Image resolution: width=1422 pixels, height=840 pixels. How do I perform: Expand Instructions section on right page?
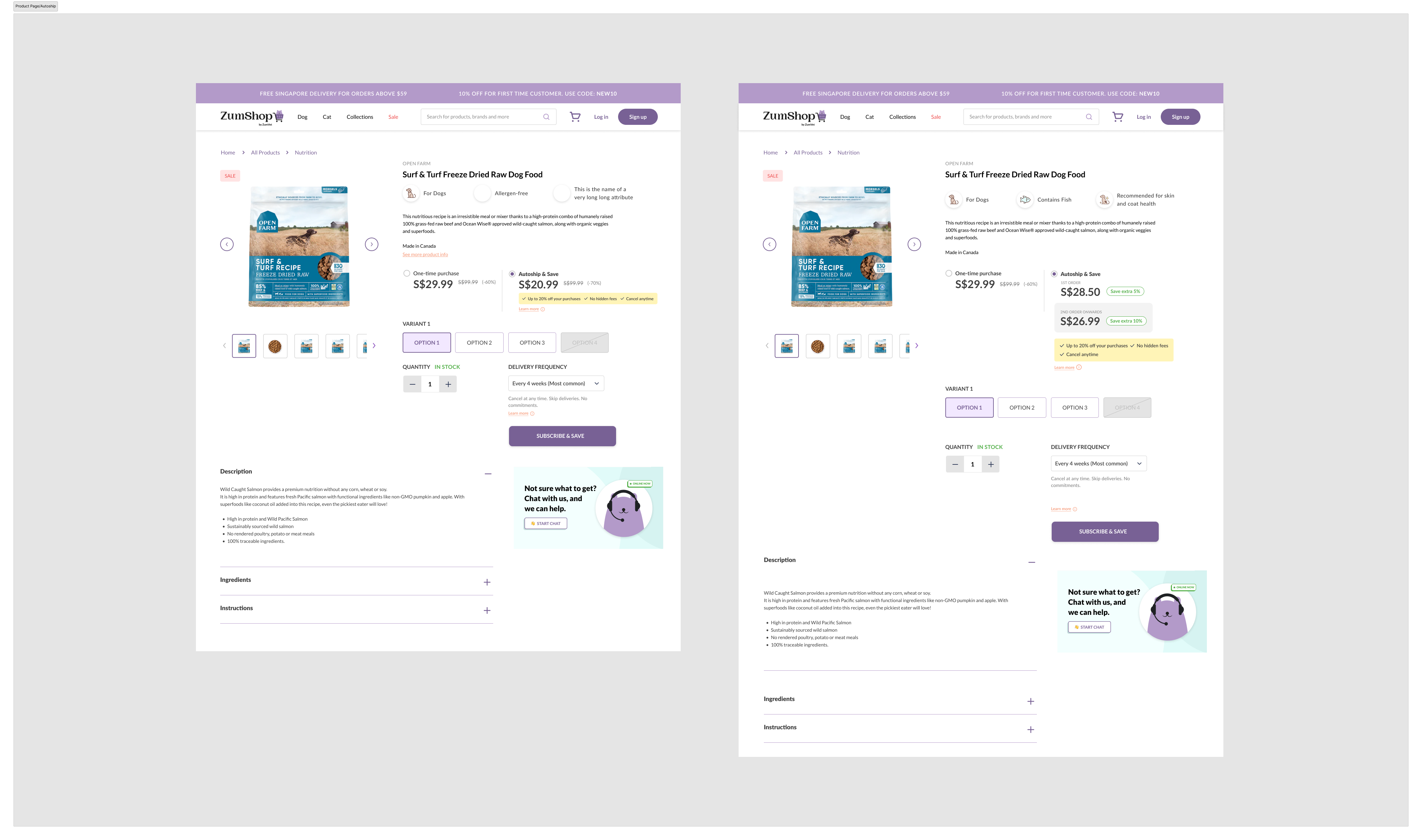coord(1031,730)
